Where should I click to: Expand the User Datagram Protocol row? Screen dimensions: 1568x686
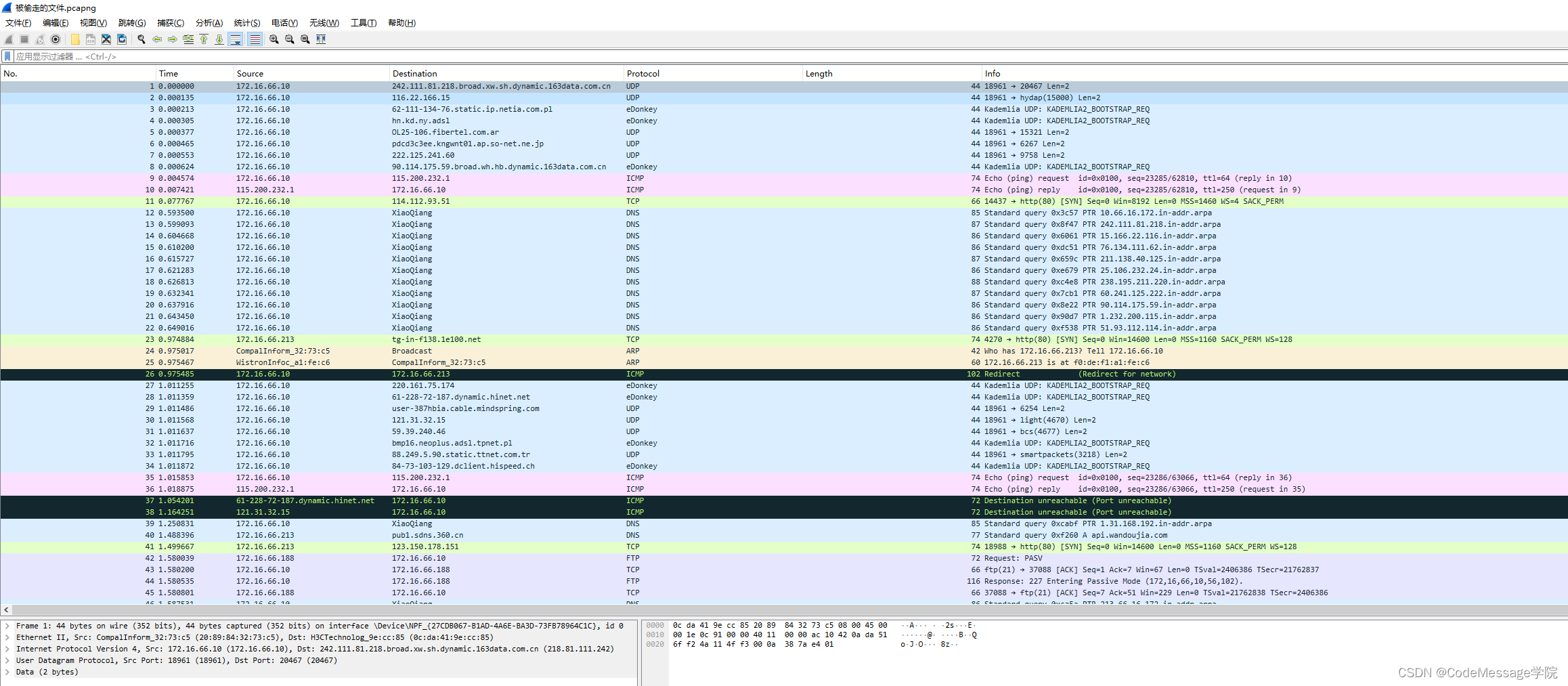coord(7,661)
